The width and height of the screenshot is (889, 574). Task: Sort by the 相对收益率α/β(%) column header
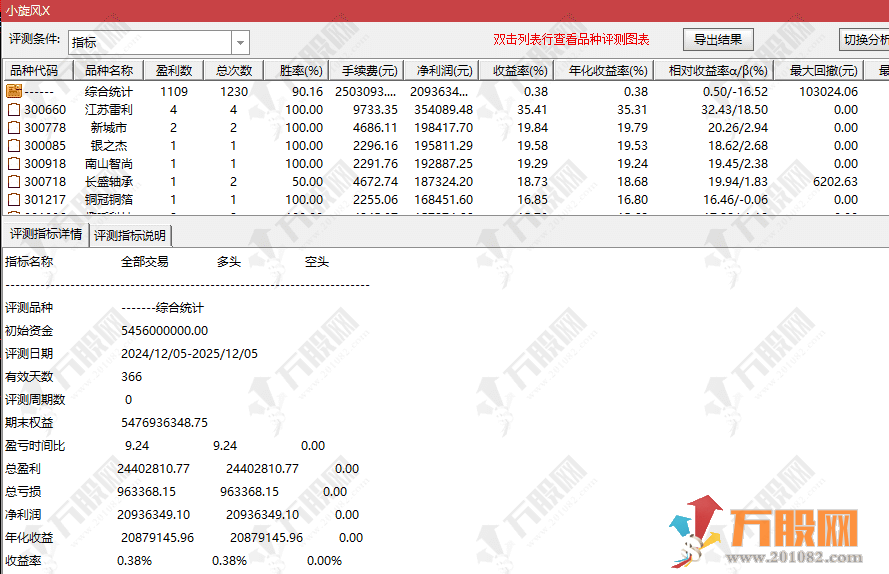pyautogui.click(x=714, y=71)
